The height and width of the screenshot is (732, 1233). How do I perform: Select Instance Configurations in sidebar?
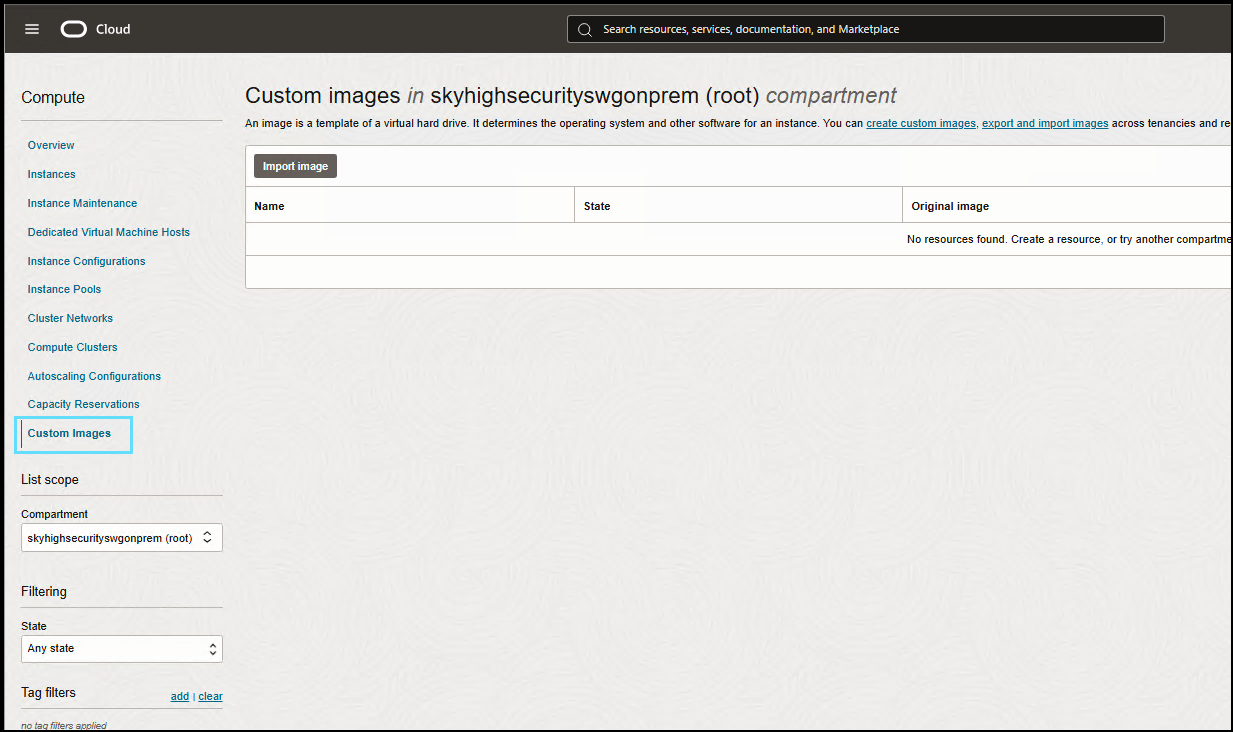(x=86, y=262)
